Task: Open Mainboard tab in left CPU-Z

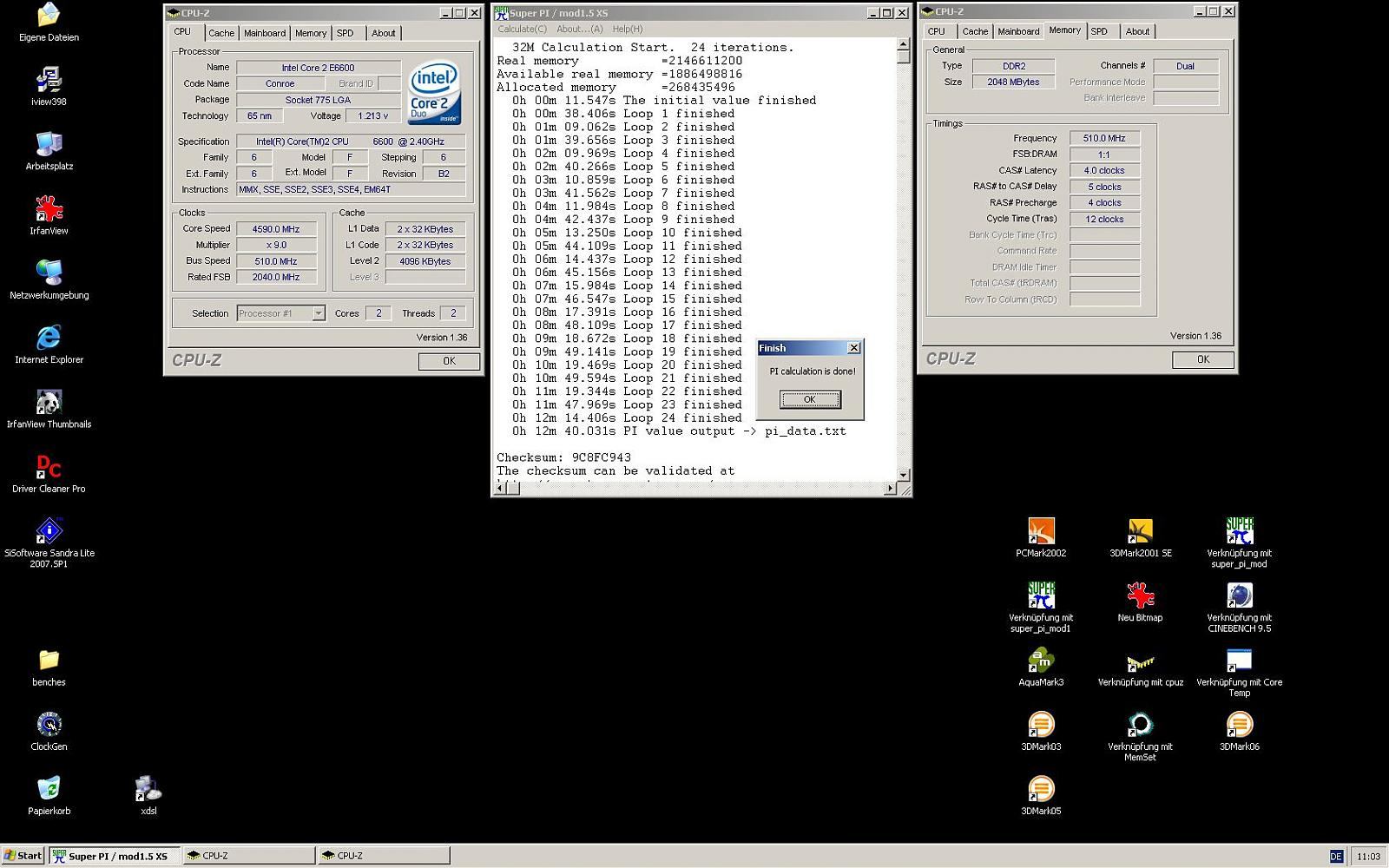Action: click(265, 33)
